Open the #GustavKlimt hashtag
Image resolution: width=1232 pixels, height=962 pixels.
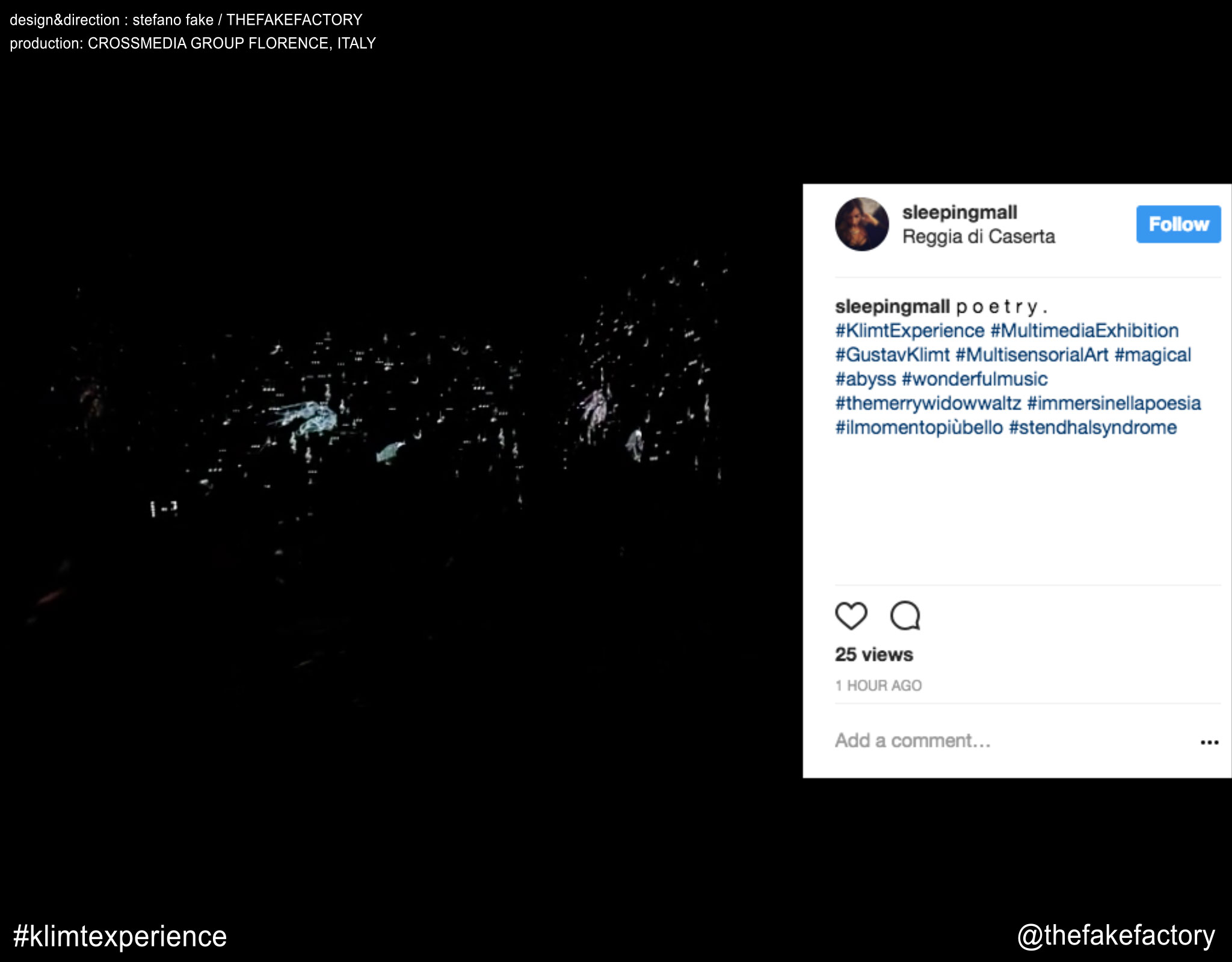[x=892, y=355]
